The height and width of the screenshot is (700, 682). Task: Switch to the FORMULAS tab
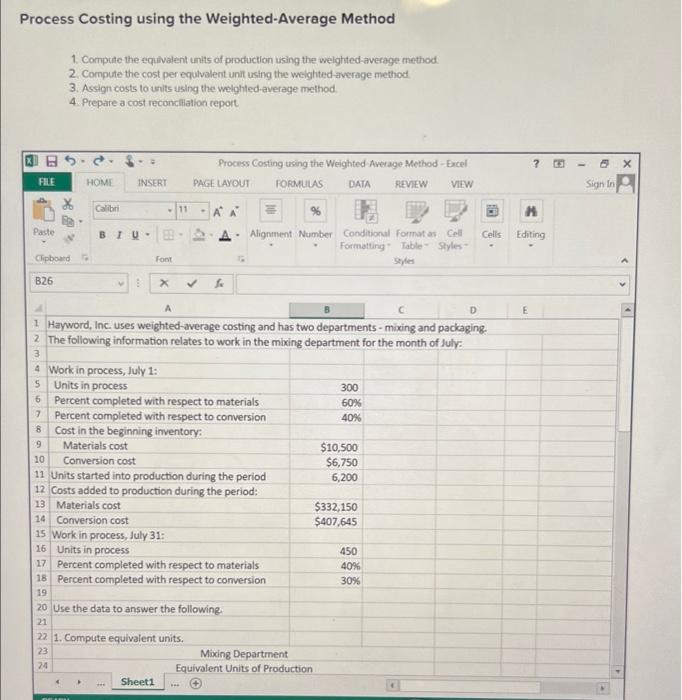pos(299,184)
